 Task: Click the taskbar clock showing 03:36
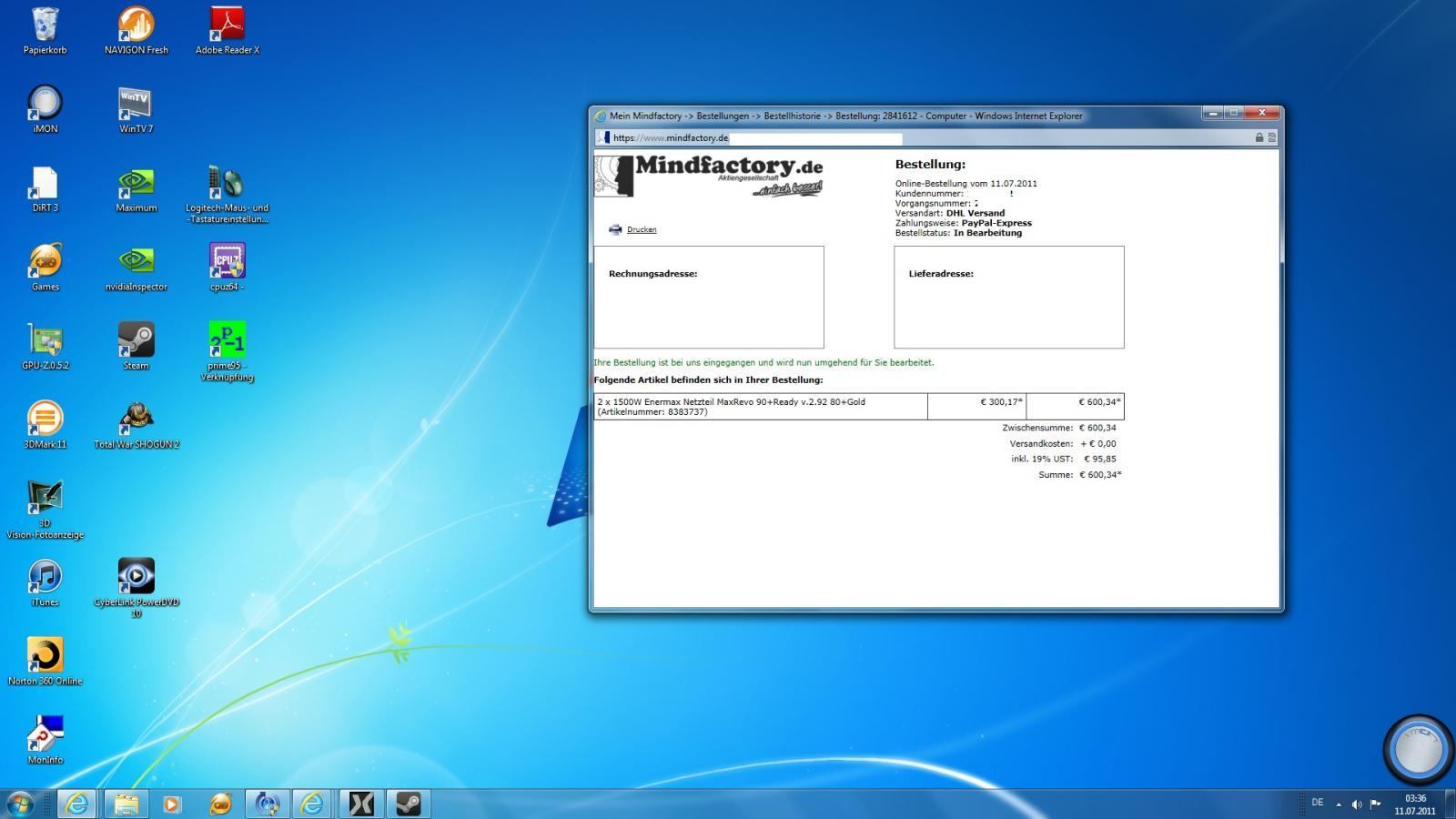click(1415, 804)
